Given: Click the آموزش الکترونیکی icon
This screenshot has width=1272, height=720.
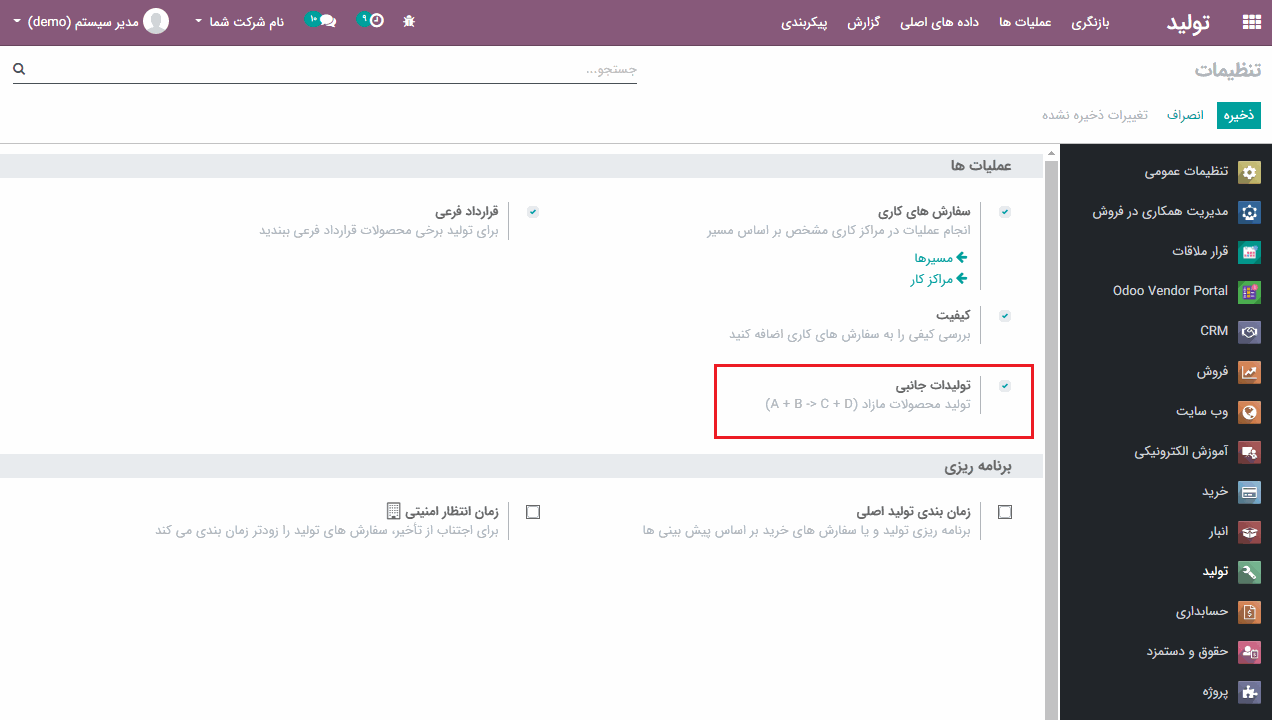Looking at the screenshot, I should [1249, 452].
